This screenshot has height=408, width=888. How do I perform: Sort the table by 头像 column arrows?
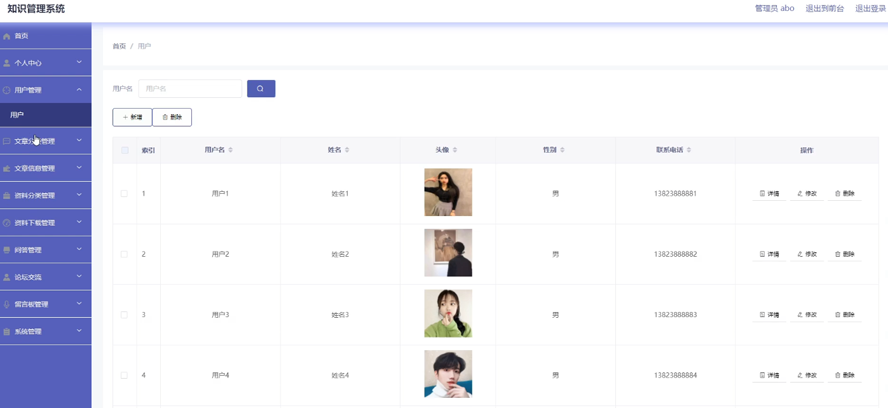455,150
